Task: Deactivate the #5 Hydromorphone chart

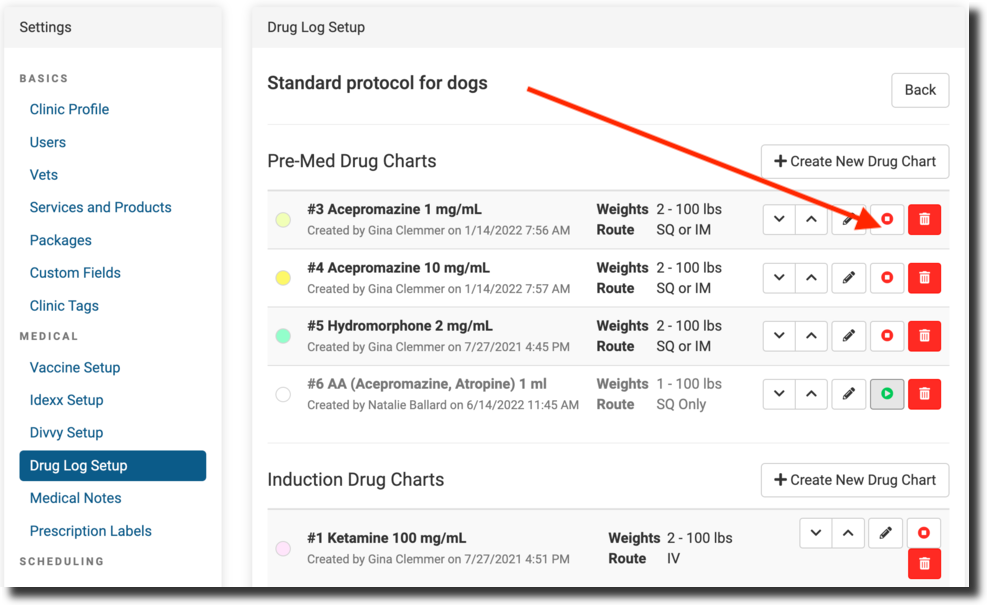Action: coord(887,336)
